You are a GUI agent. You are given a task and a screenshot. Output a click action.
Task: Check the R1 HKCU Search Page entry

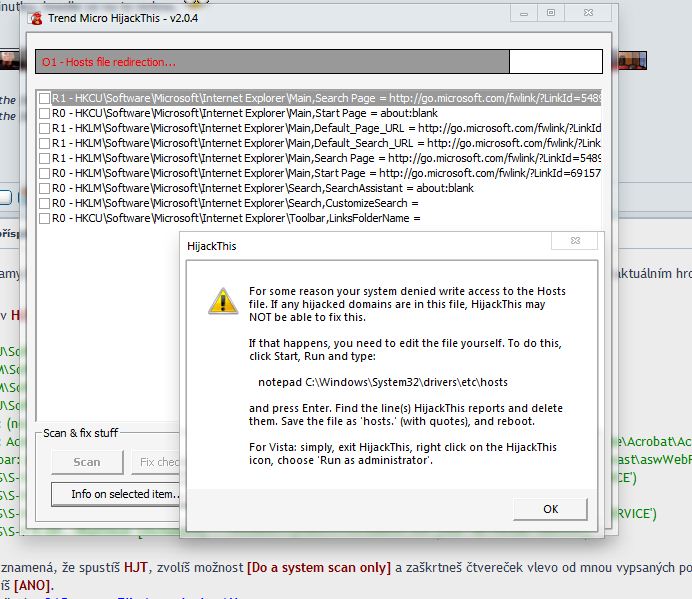(44, 98)
